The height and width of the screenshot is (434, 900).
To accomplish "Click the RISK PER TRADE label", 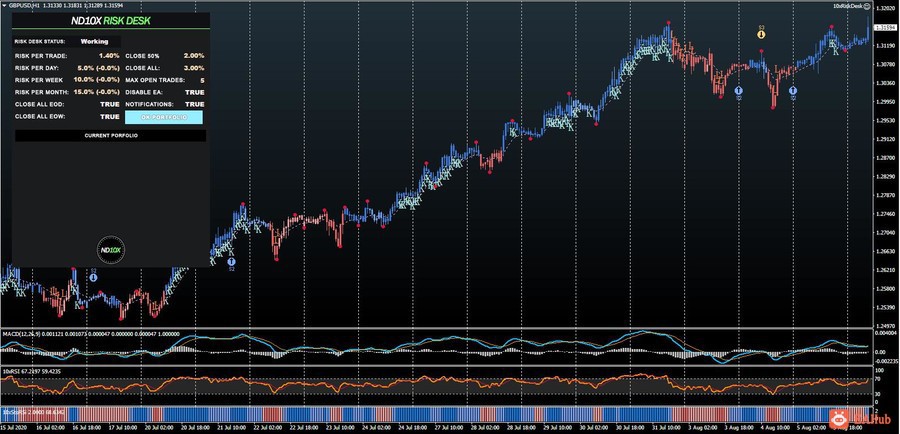I will point(41,56).
